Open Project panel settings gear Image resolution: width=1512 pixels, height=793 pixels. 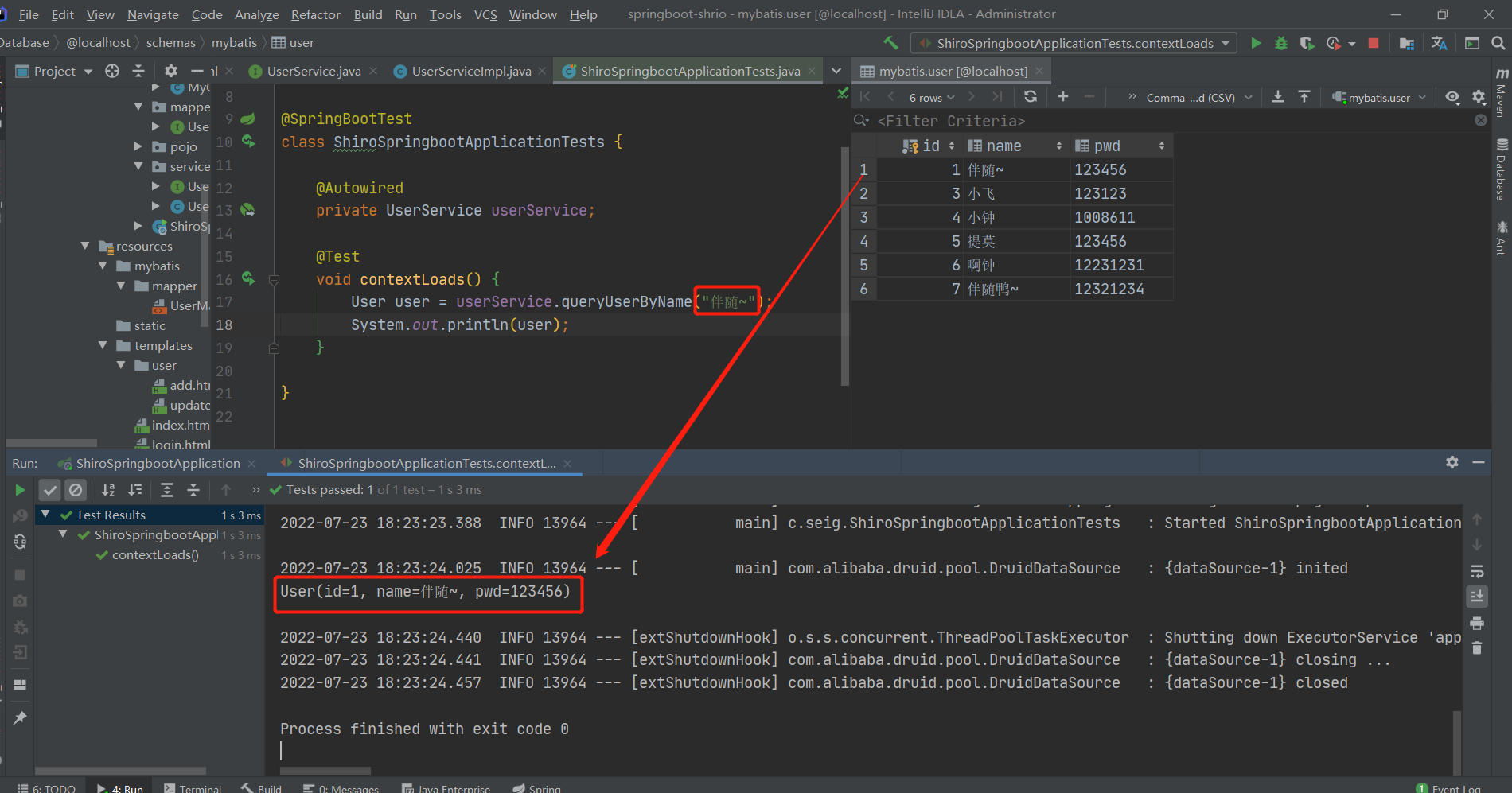[171, 71]
